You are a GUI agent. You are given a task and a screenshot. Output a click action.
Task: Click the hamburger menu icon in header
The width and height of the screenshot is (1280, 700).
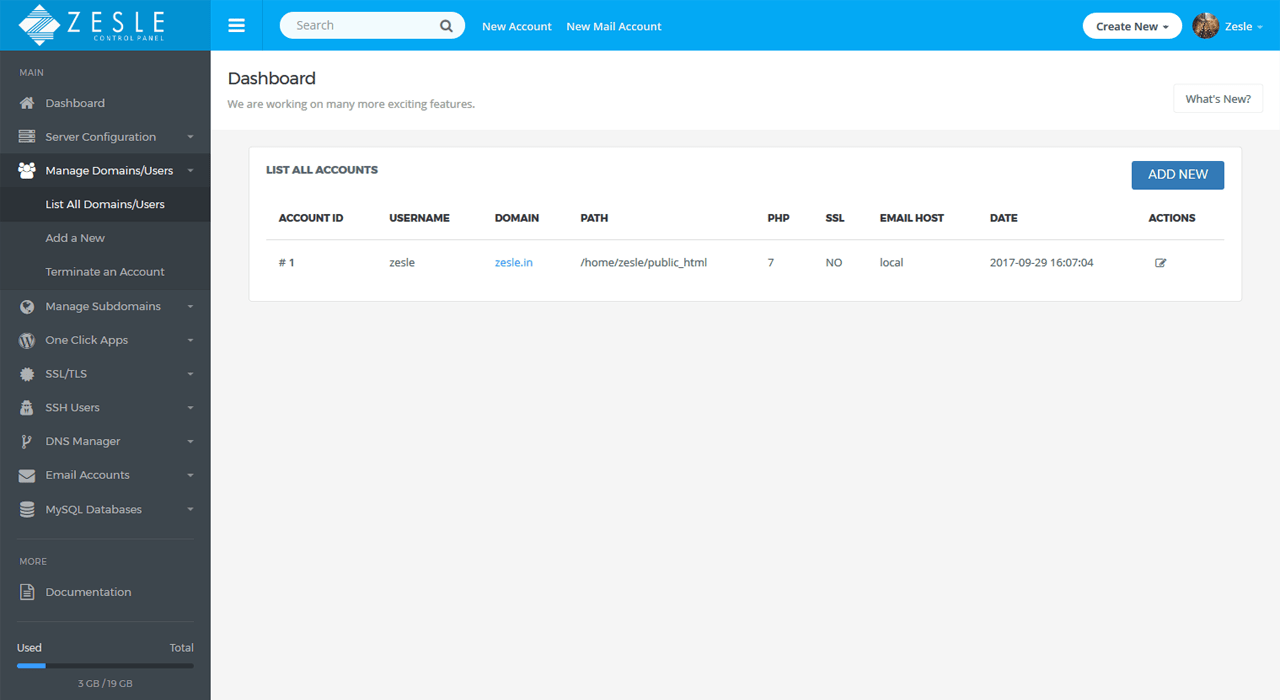[236, 26]
